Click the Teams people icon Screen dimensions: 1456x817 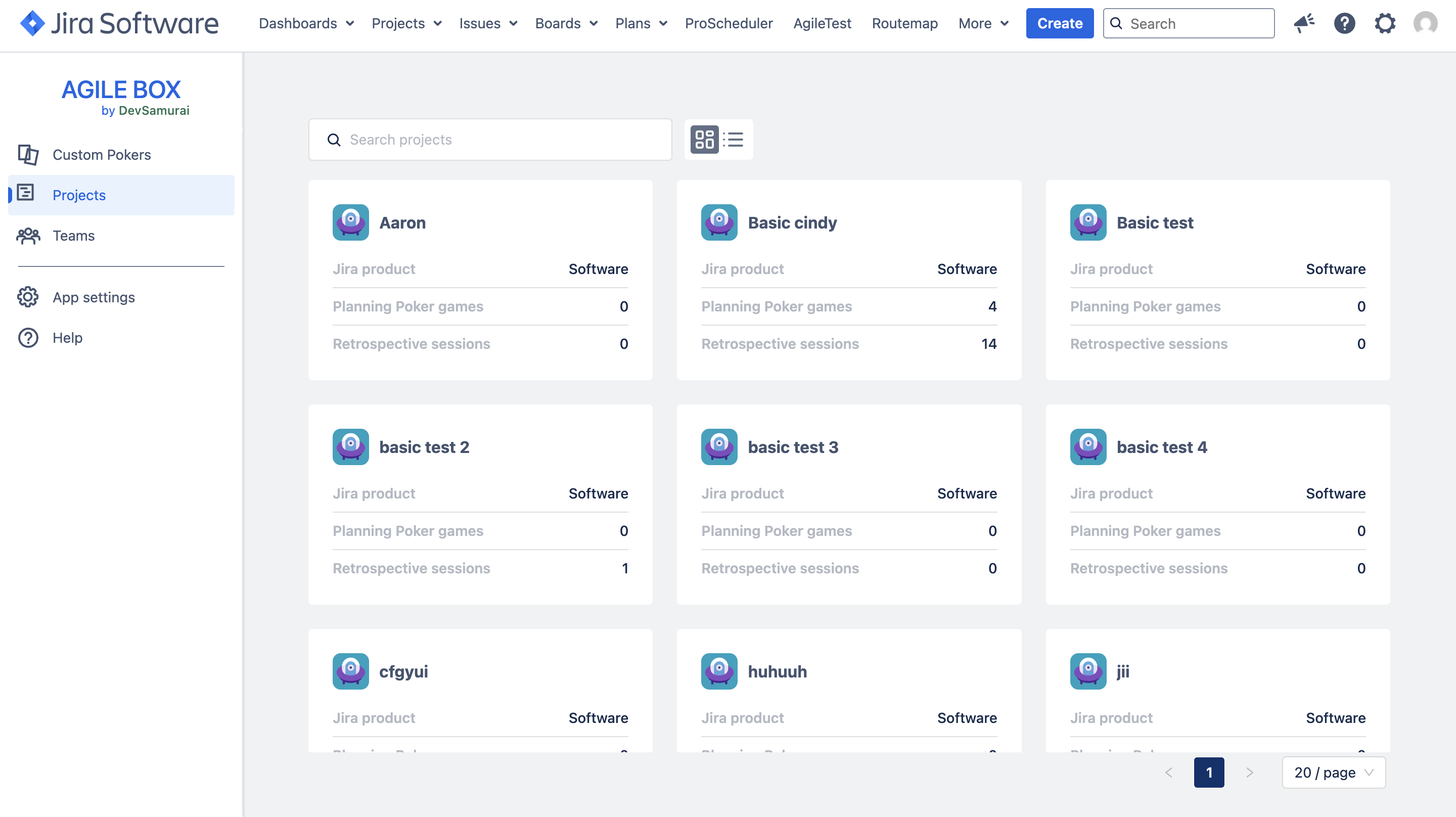28,235
